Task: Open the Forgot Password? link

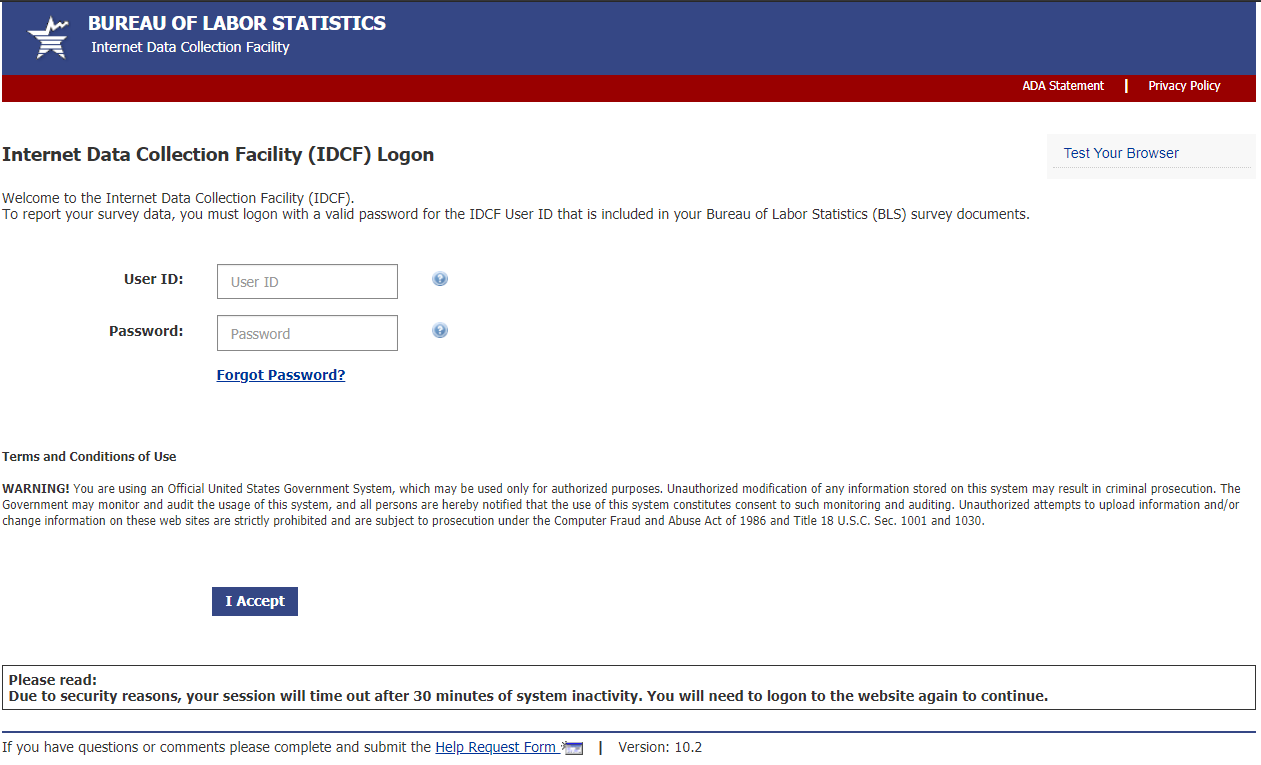Action: 281,375
